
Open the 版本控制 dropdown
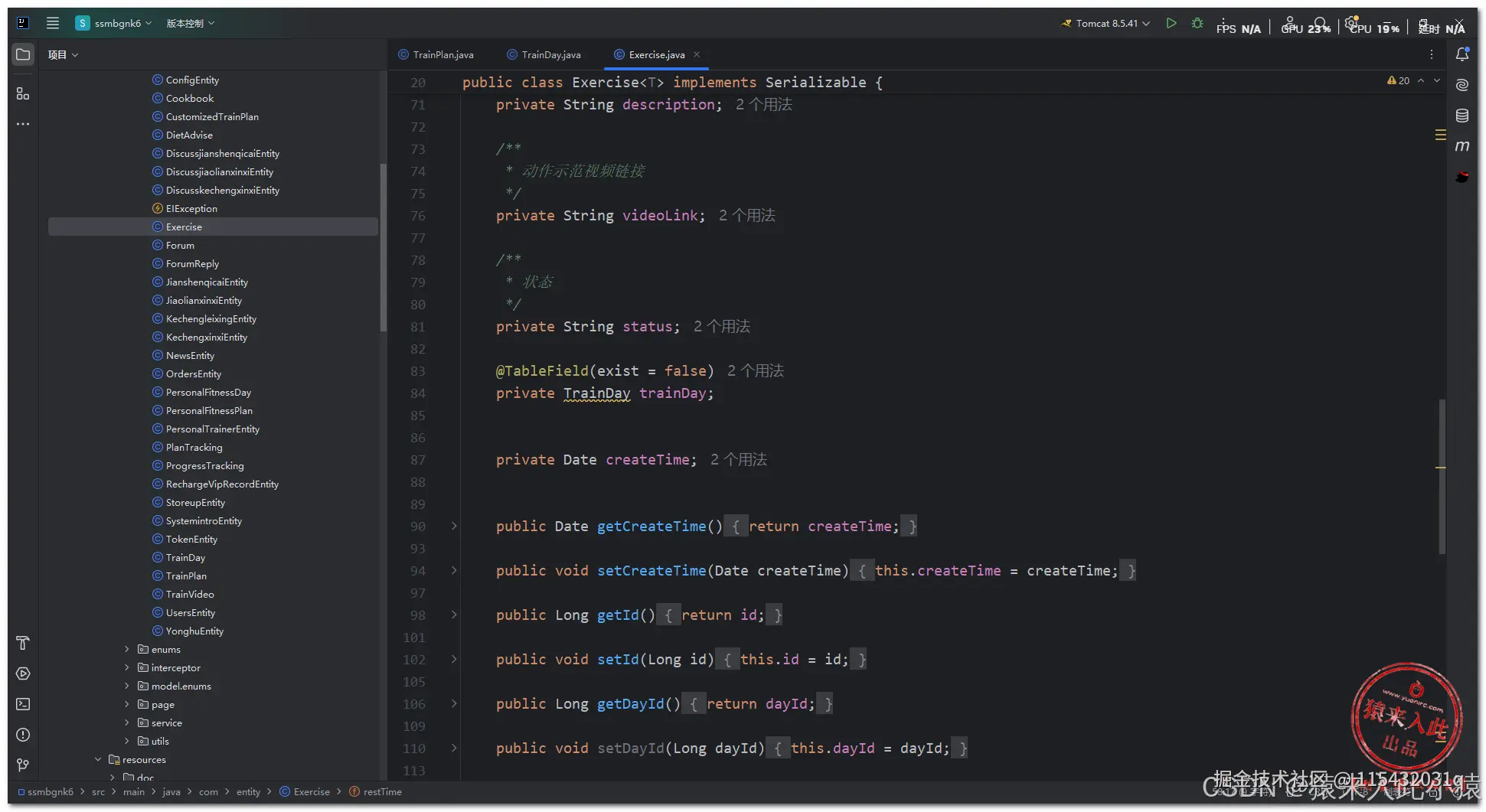[x=191, y=23]
